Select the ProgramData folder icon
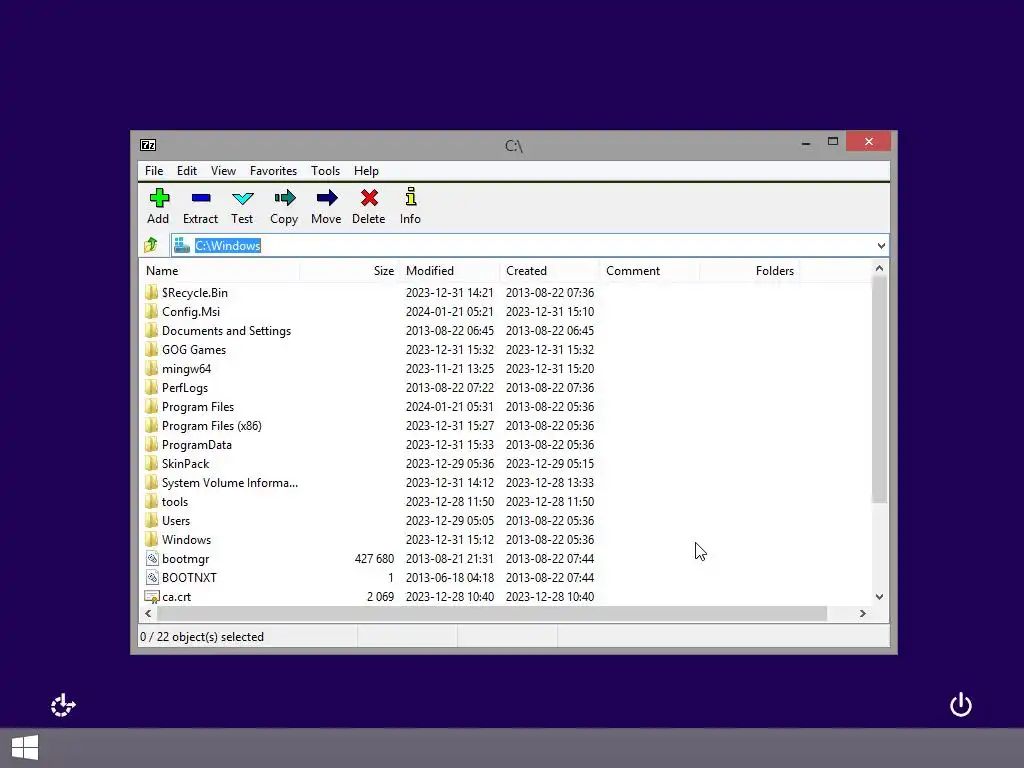Viewport: 1024px width, 768px height. pos(152,445)
